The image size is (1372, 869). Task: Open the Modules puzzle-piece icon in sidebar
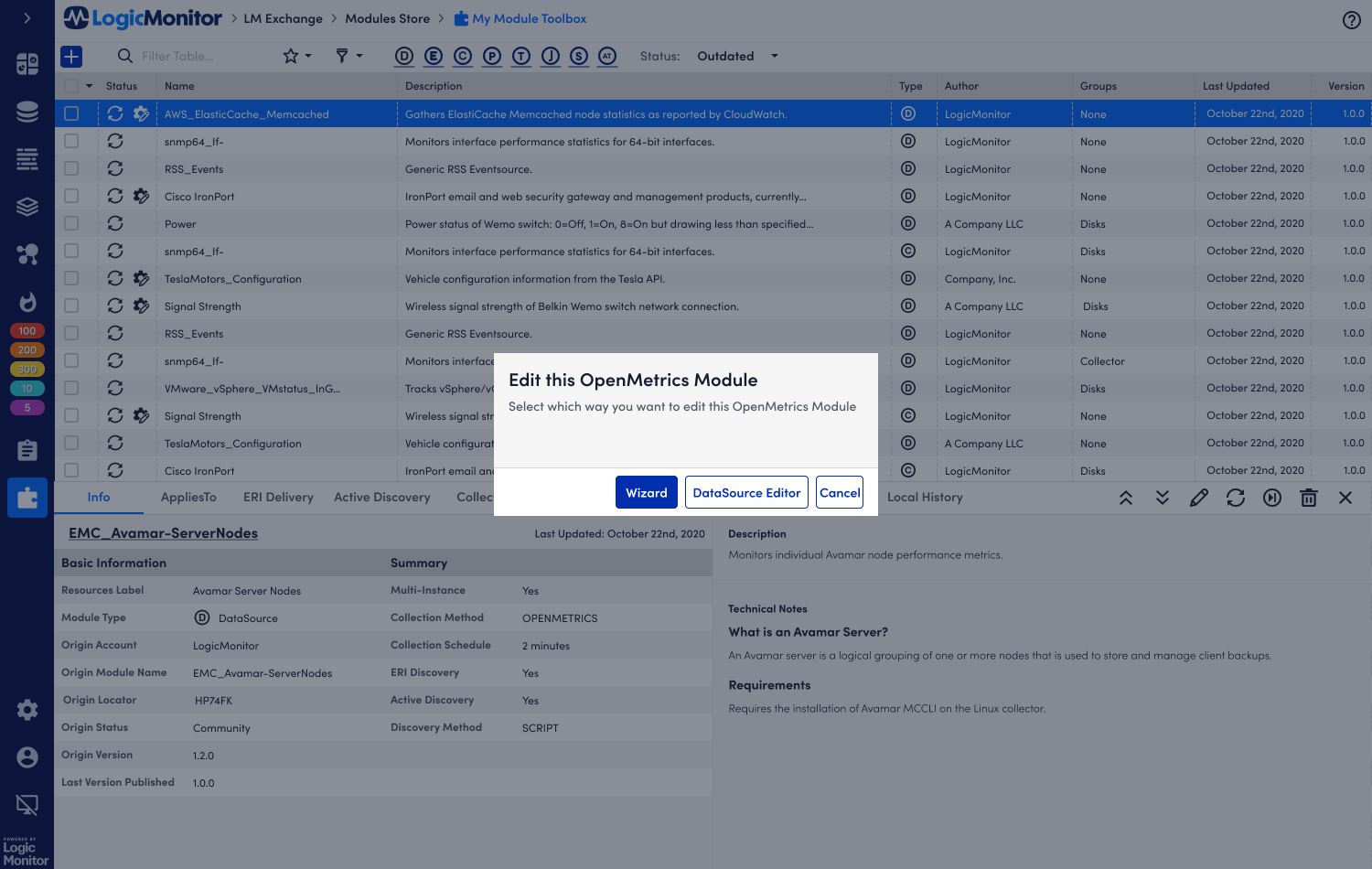[x=27, y=498]
